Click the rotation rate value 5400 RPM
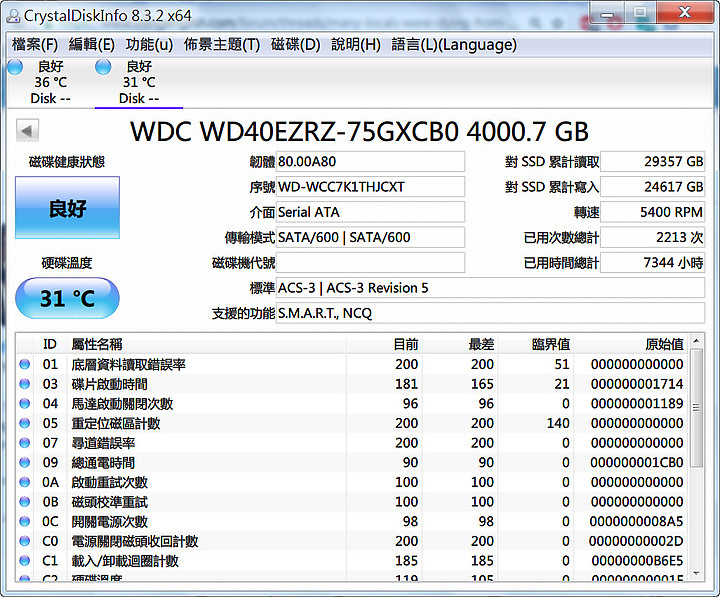 pos(652,212)
